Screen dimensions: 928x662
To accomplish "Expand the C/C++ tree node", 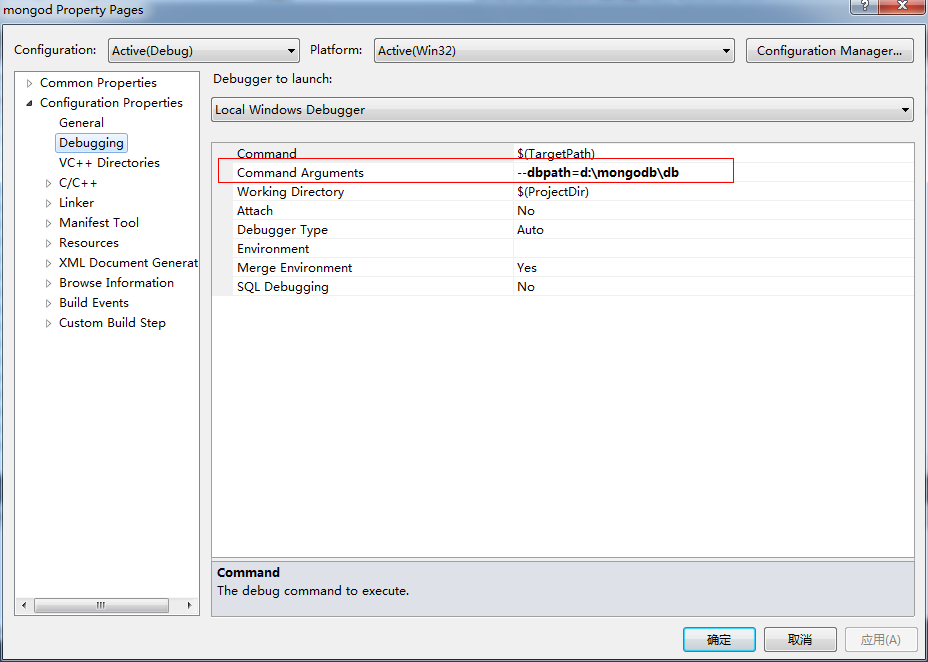I will [46, 182].
